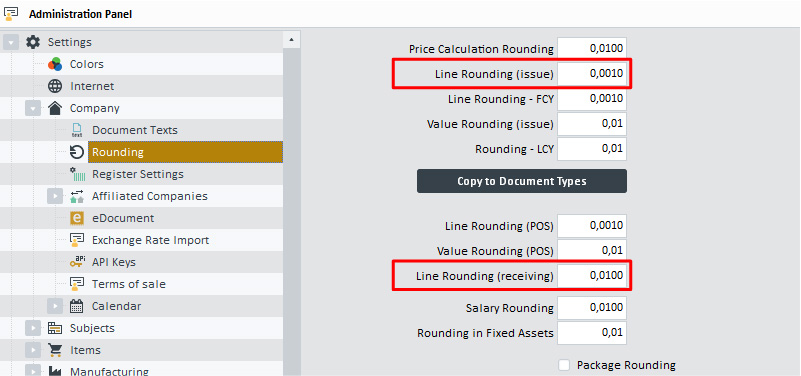Viewport: 801px width, 376px height.
Task: Click the API Keys key icon
Action: coord(77,262)
